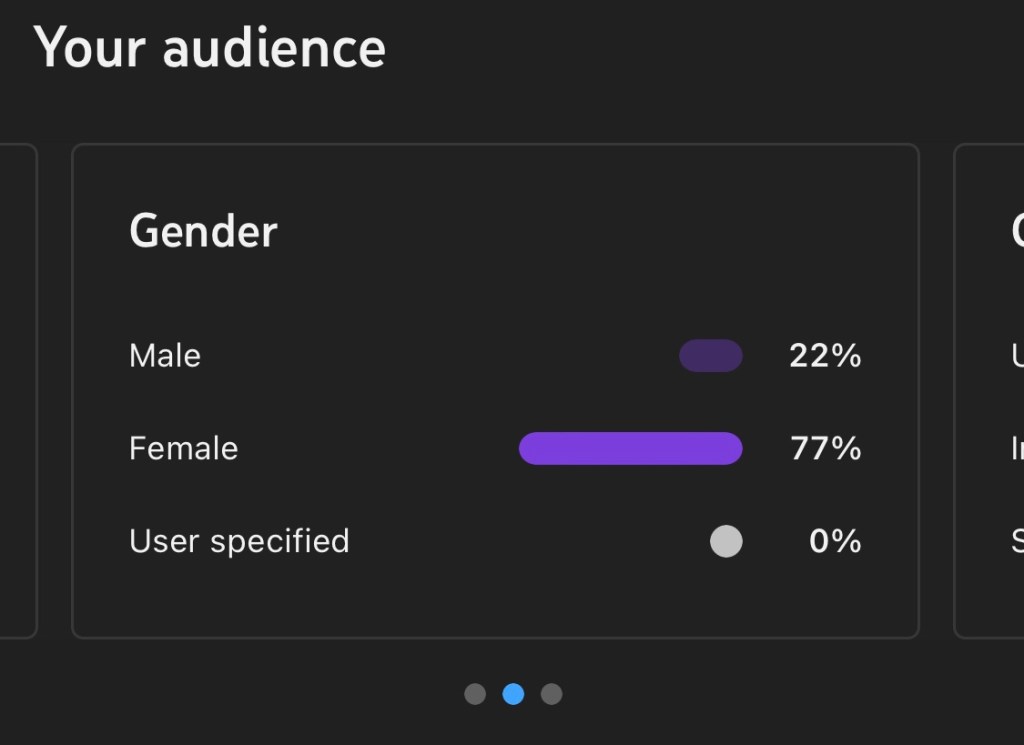Viewport: 1024px width, 745px height.
Task: Click the Your audience heading
Action: (209, 47)
